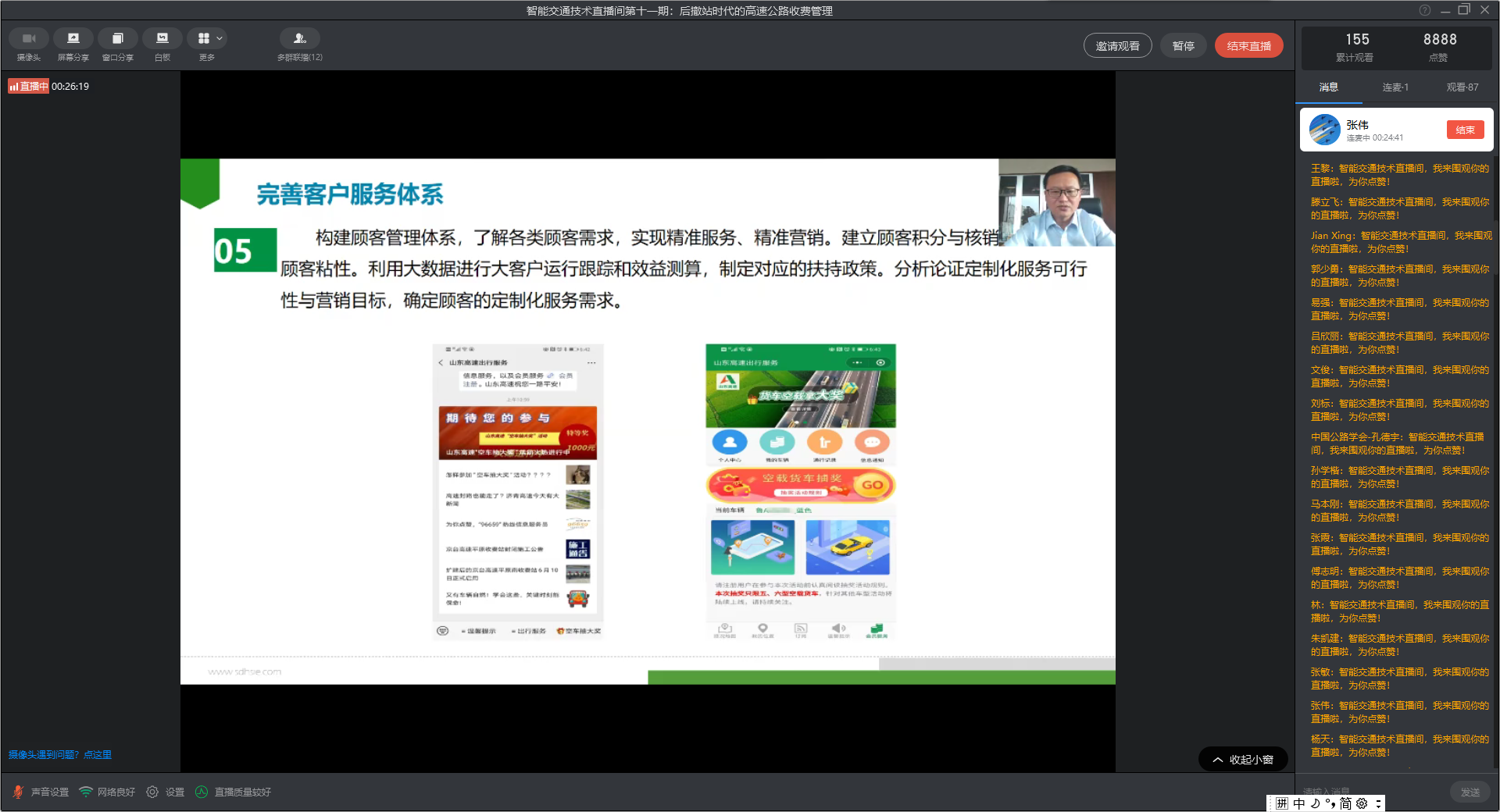Click the camera trouble link 点这里
Viewport: 1500px width, 812px height.
(x=98, y=755)
